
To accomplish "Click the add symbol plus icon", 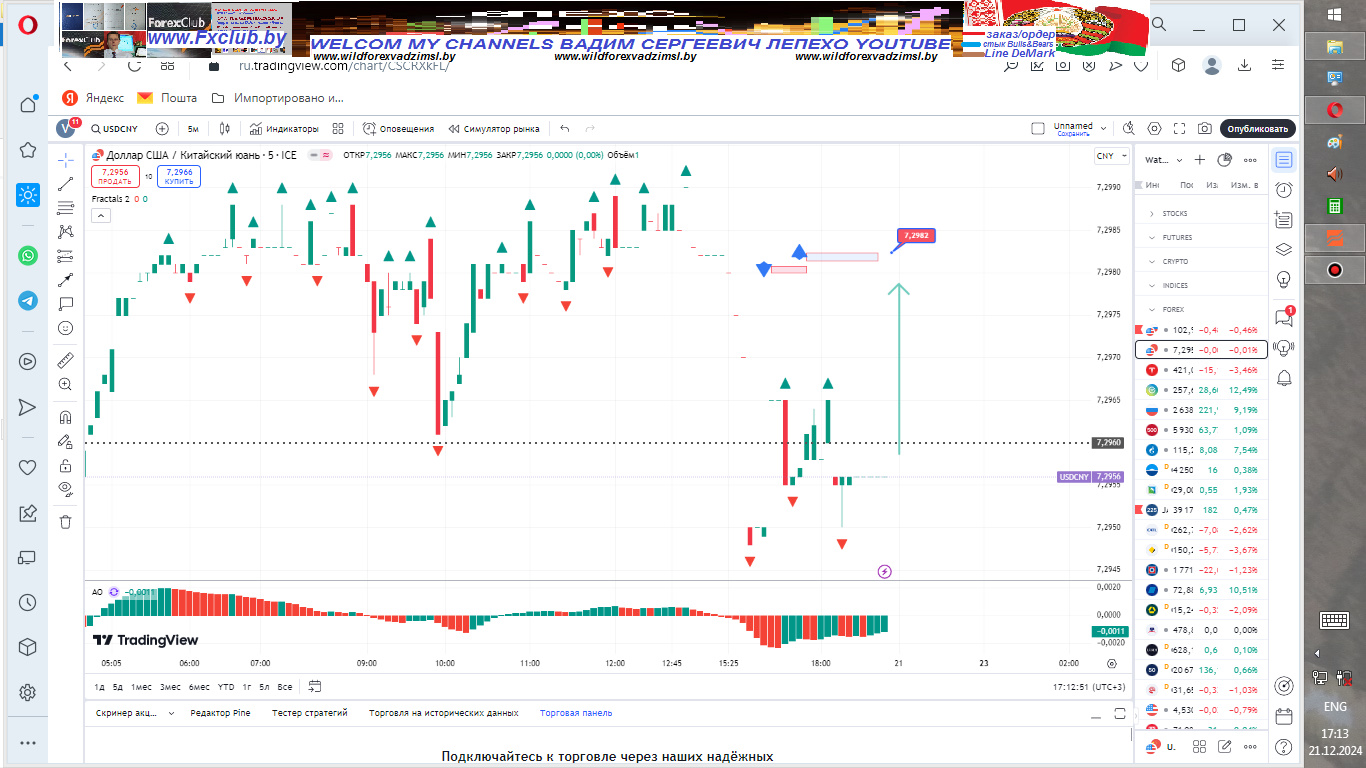I will (x=162, y=129).
